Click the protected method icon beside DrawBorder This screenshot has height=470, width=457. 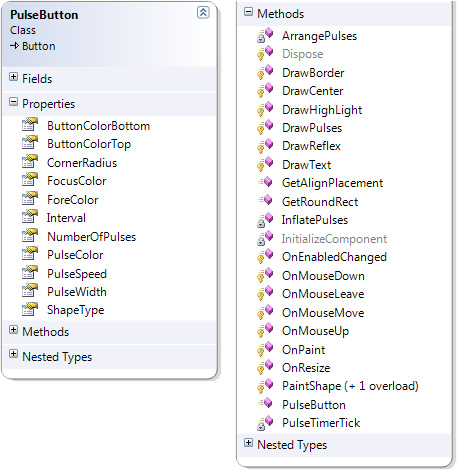click(265, 72)
